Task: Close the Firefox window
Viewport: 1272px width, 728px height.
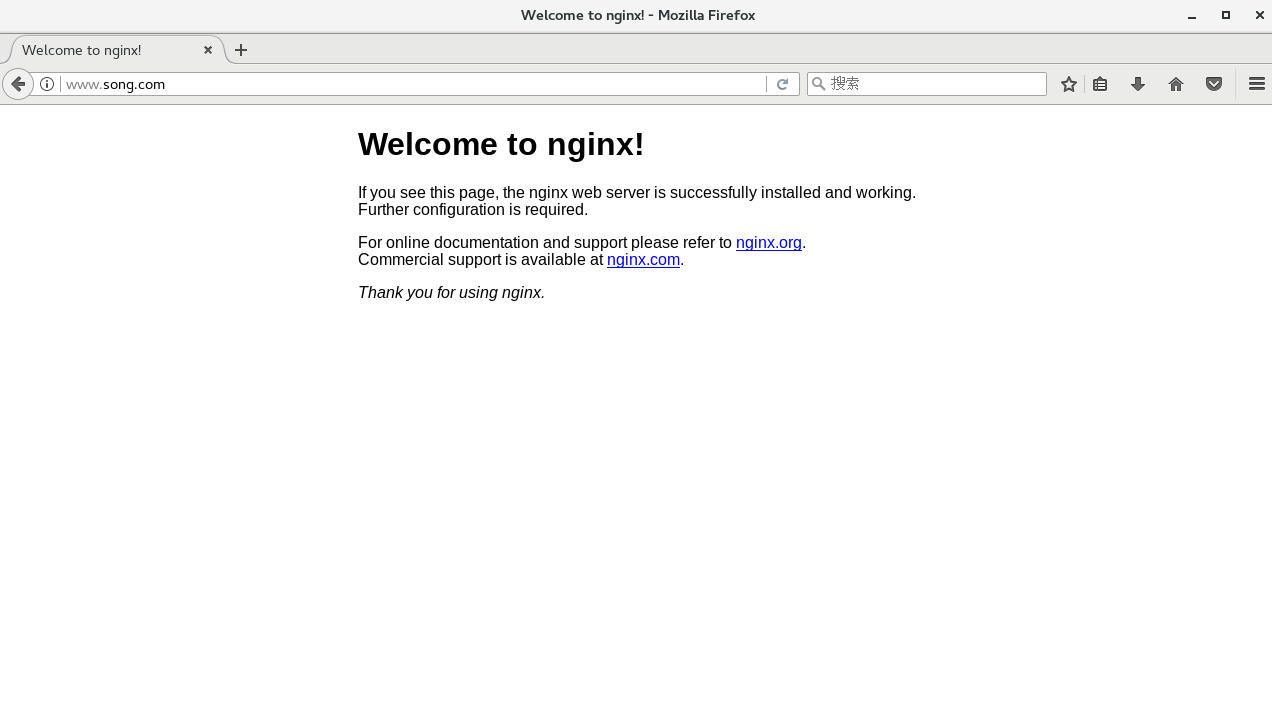Action: (x=1260, y=15)
